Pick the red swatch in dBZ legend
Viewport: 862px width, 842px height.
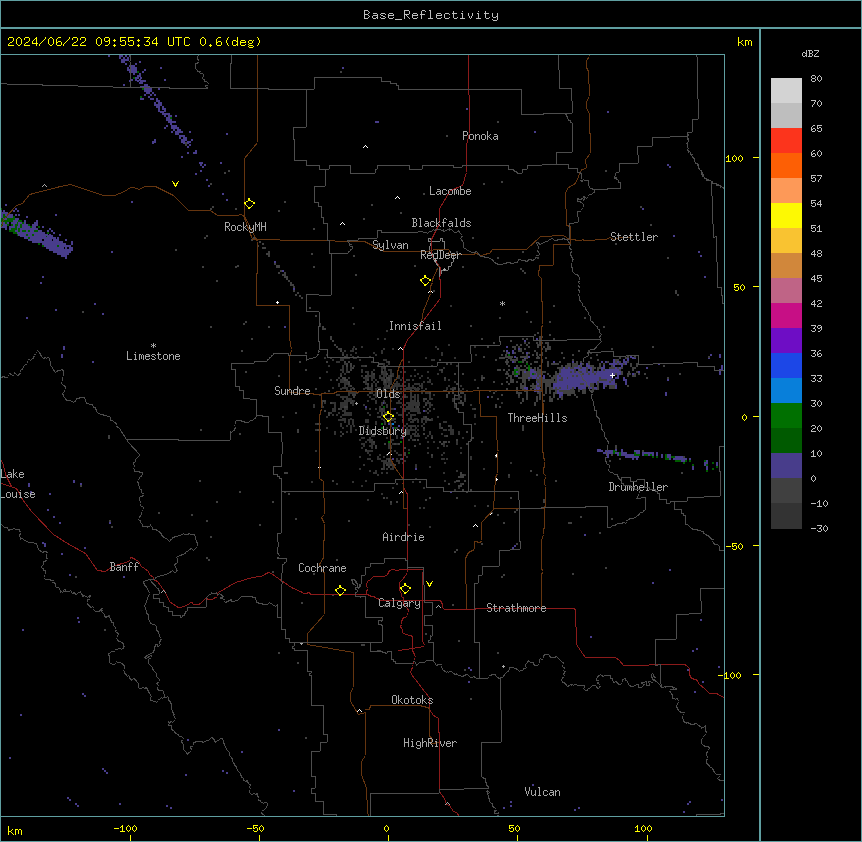[786, 140]
